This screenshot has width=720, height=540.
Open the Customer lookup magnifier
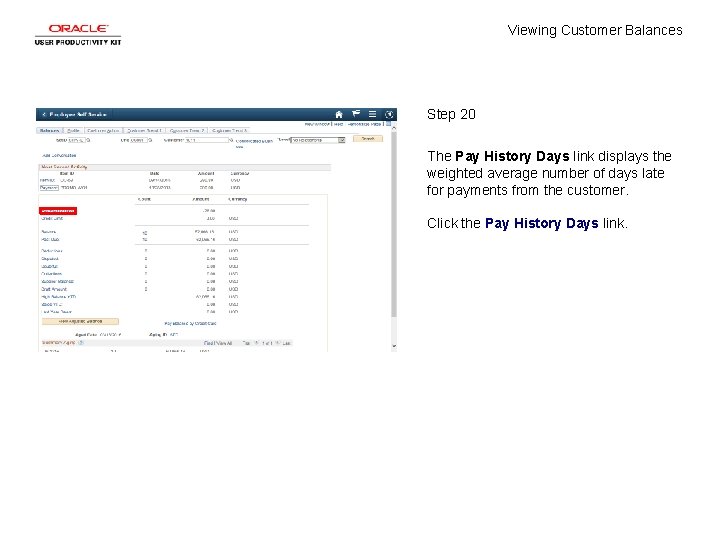[231, 140]
